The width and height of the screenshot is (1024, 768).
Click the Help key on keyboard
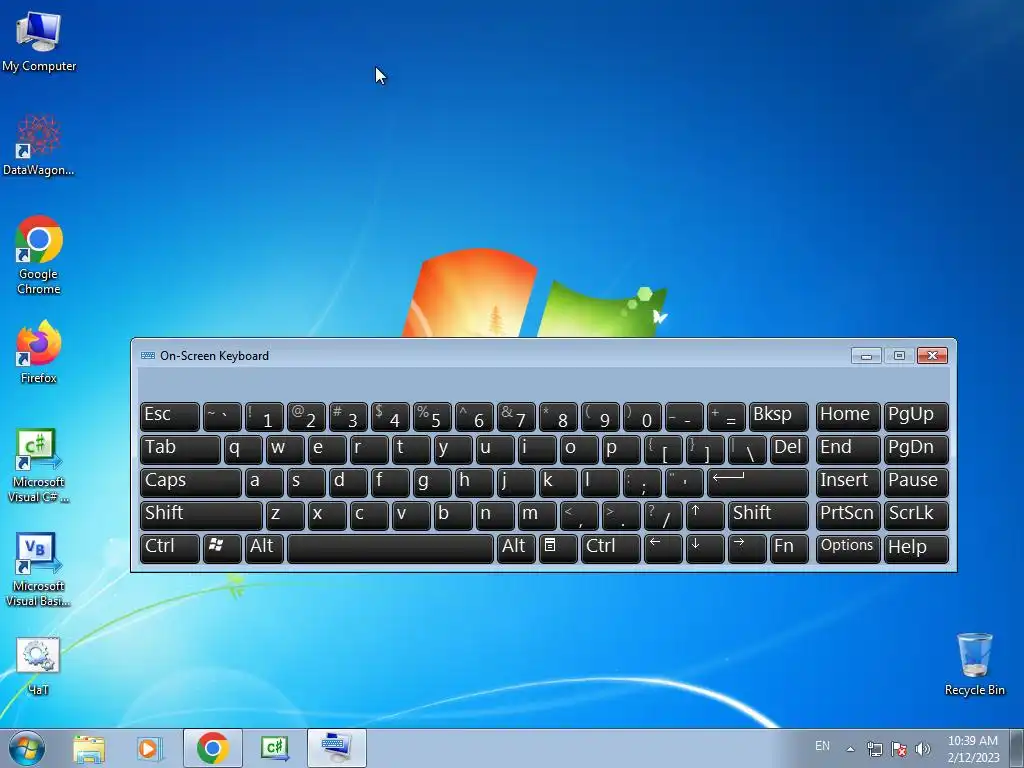(x=916, y=547)
